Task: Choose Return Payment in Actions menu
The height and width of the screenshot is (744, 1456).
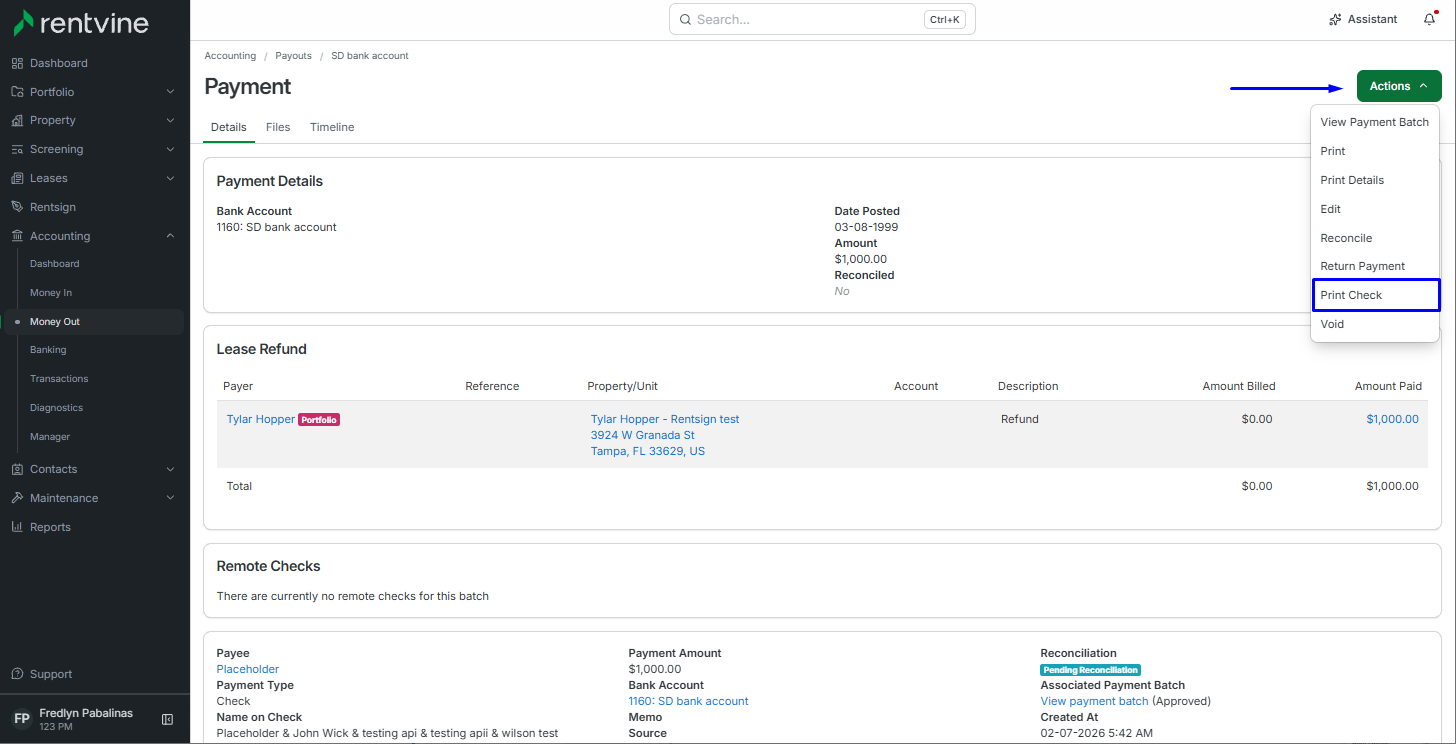Action: [1375, 266]
